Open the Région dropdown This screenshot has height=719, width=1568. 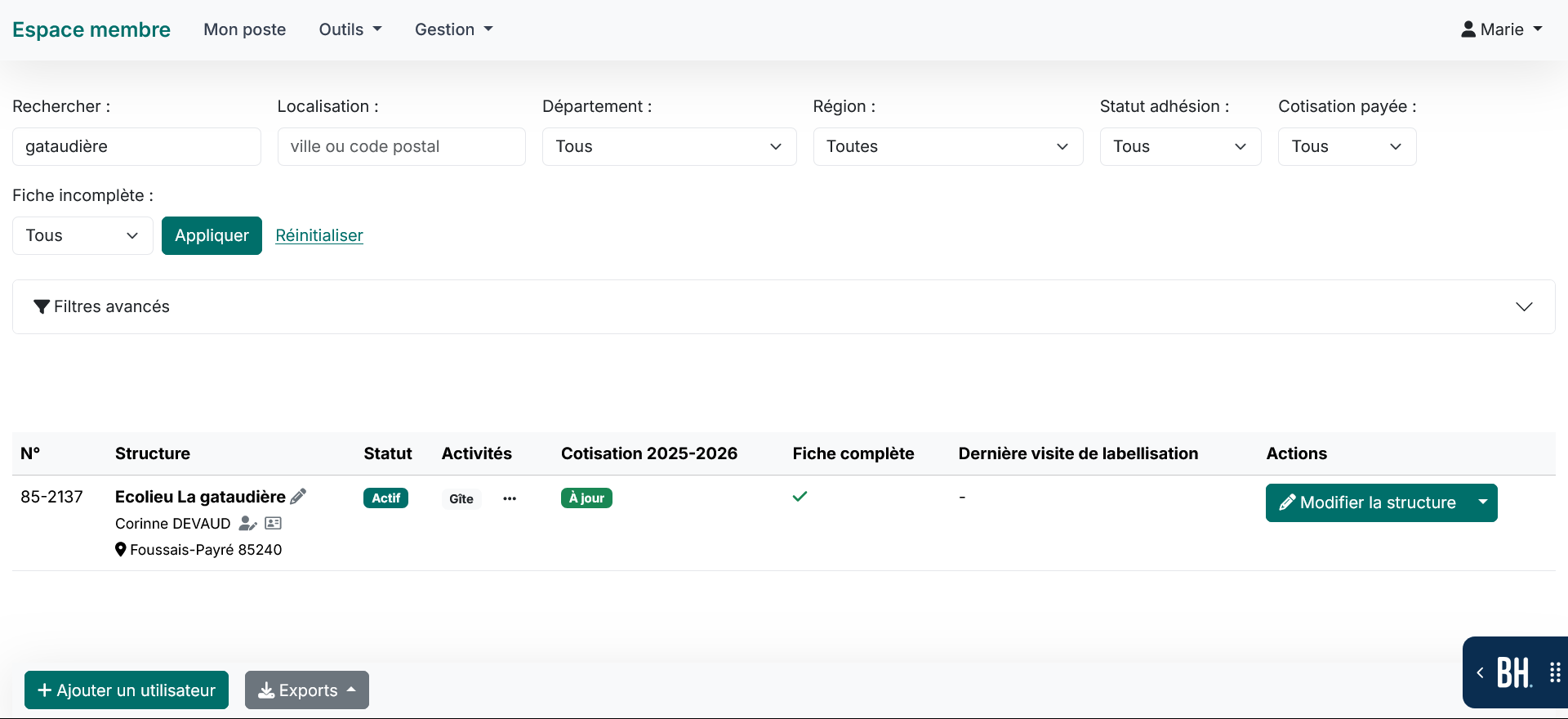(x=948, y=146)
